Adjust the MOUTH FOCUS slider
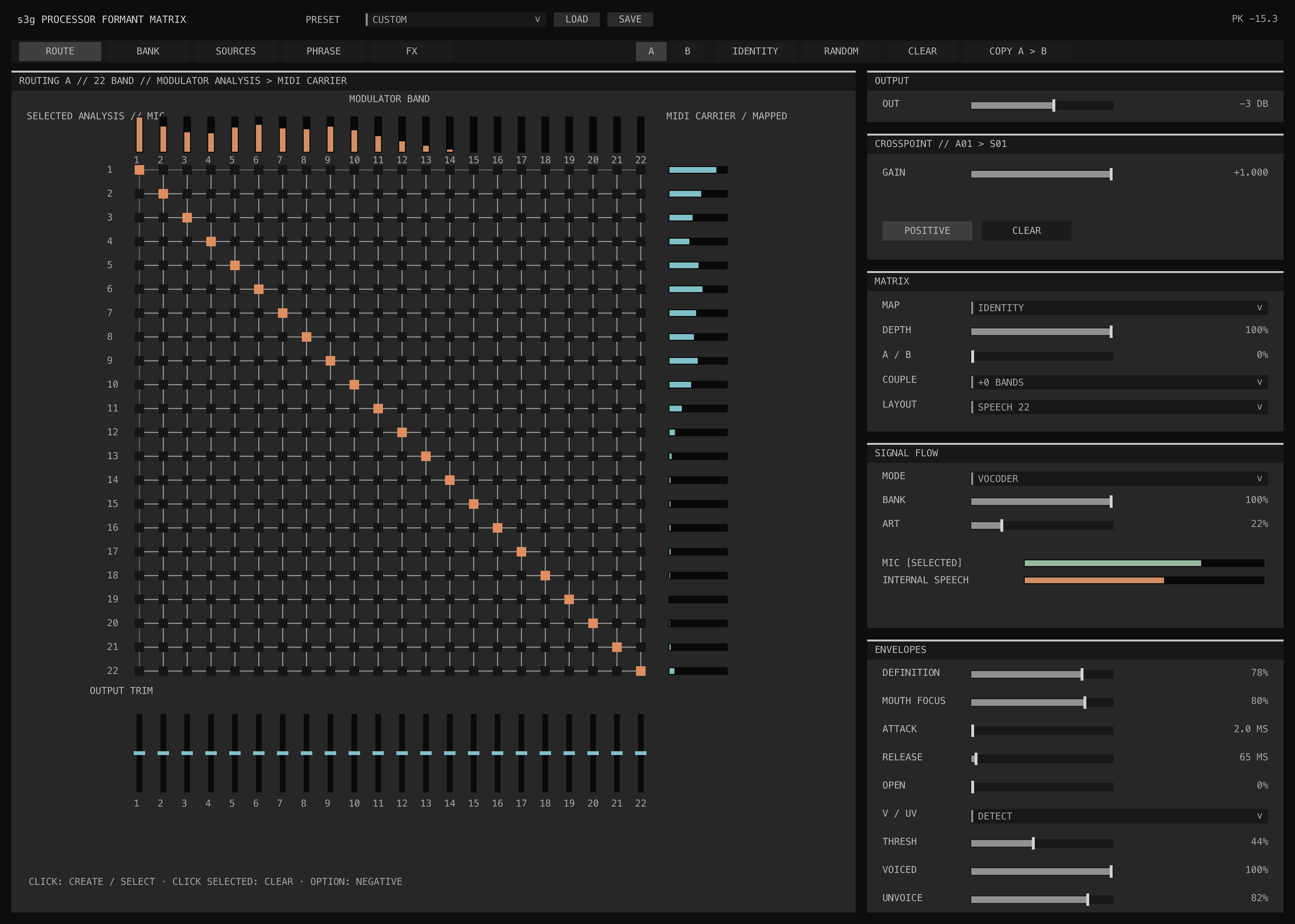This screenshot has height=924, width=1295. (x=1042, y=703)
